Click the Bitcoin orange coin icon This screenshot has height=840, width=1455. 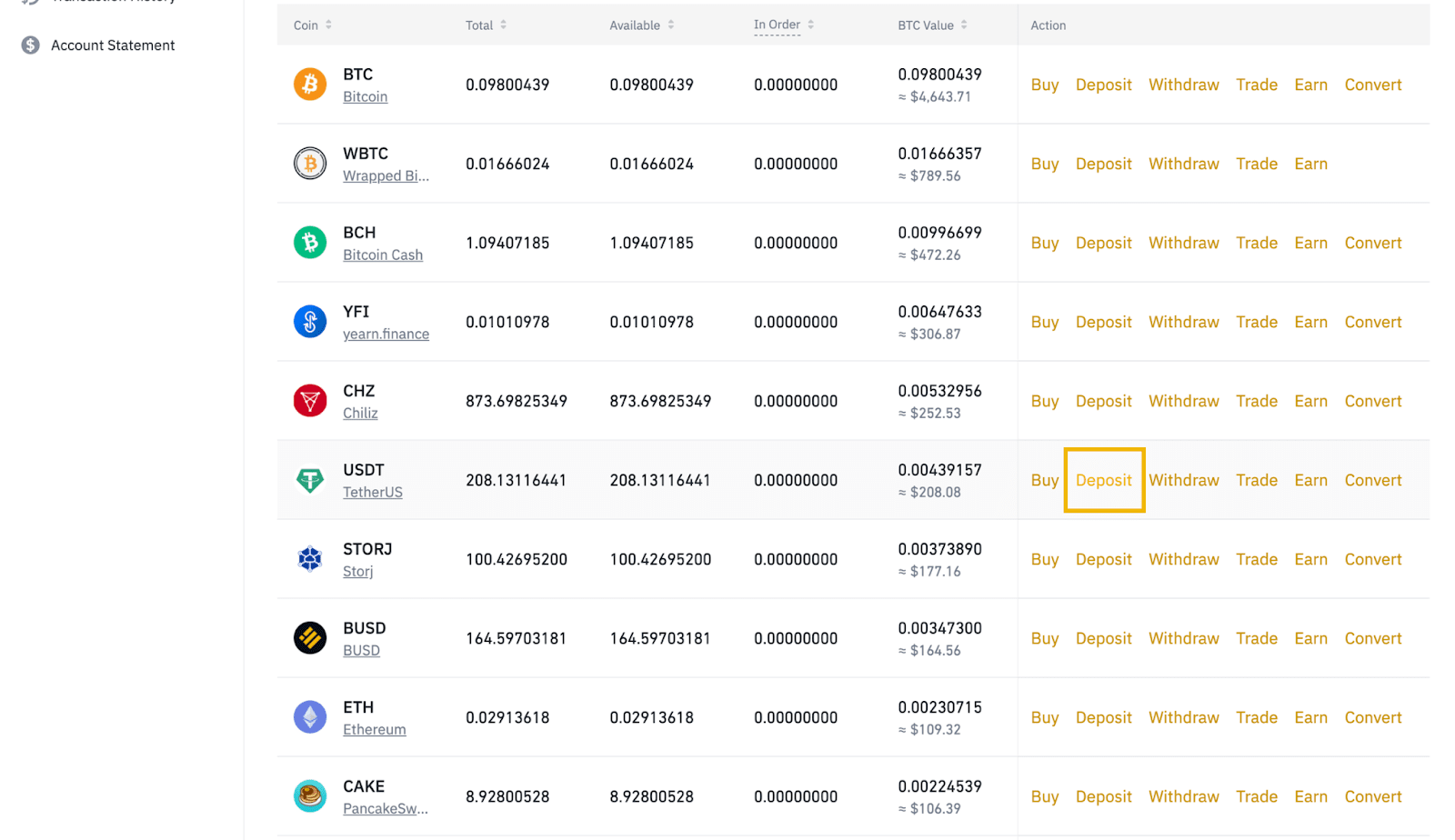coord(310,85)
